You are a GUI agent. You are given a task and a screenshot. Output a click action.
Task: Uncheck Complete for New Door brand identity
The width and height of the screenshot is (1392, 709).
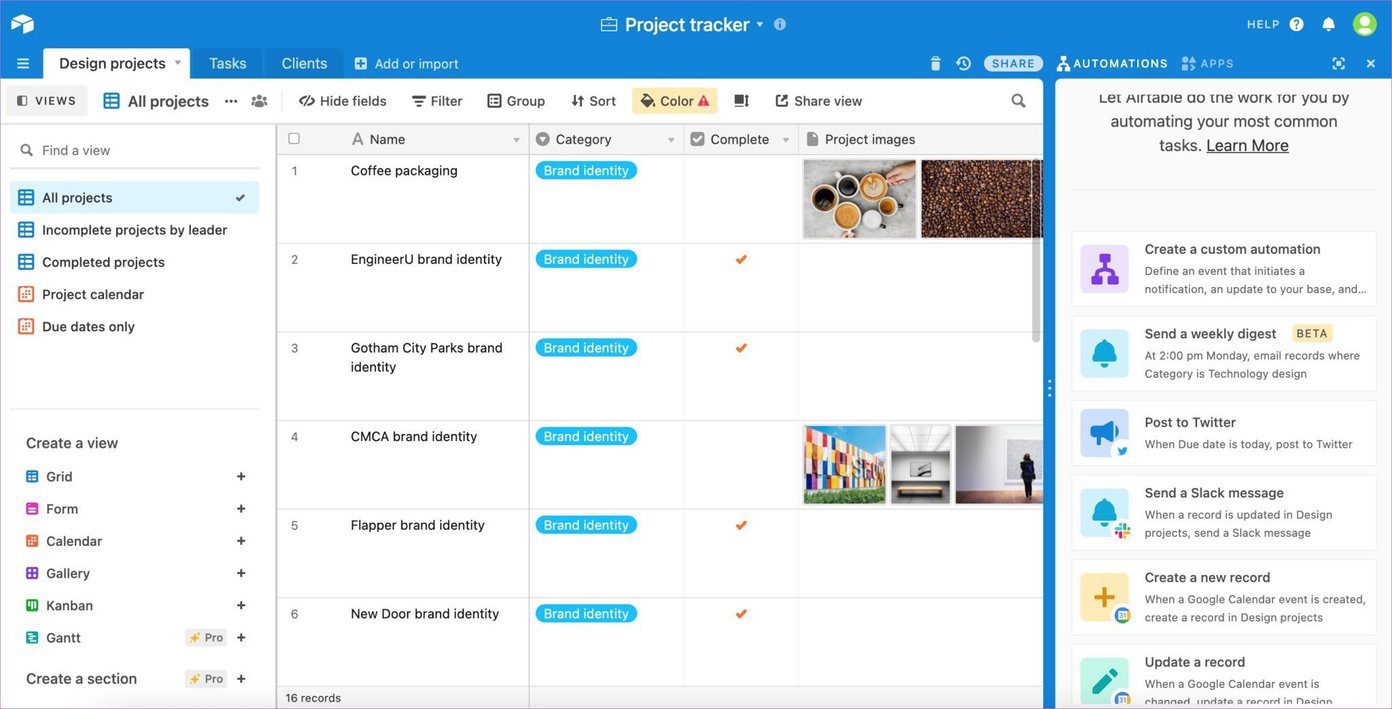(x=741, y=614)
